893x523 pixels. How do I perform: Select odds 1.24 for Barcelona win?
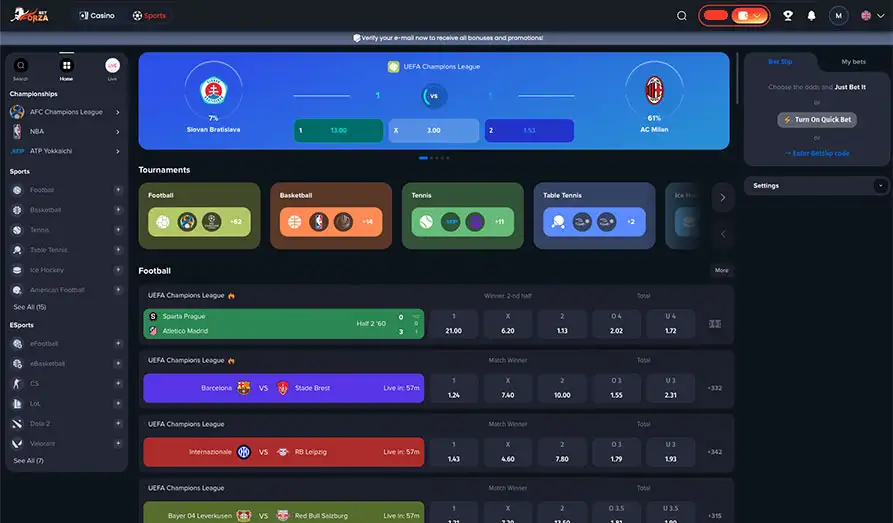point(454,388)
